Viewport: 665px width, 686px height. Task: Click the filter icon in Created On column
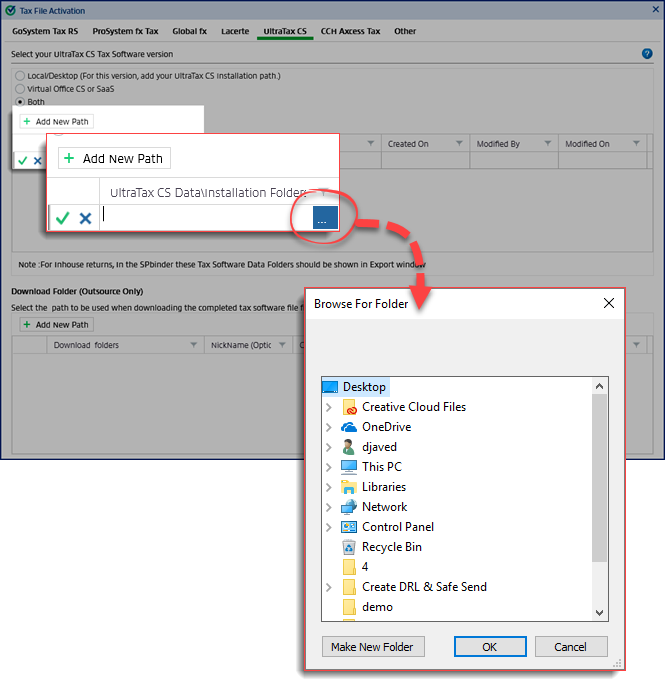459,143
